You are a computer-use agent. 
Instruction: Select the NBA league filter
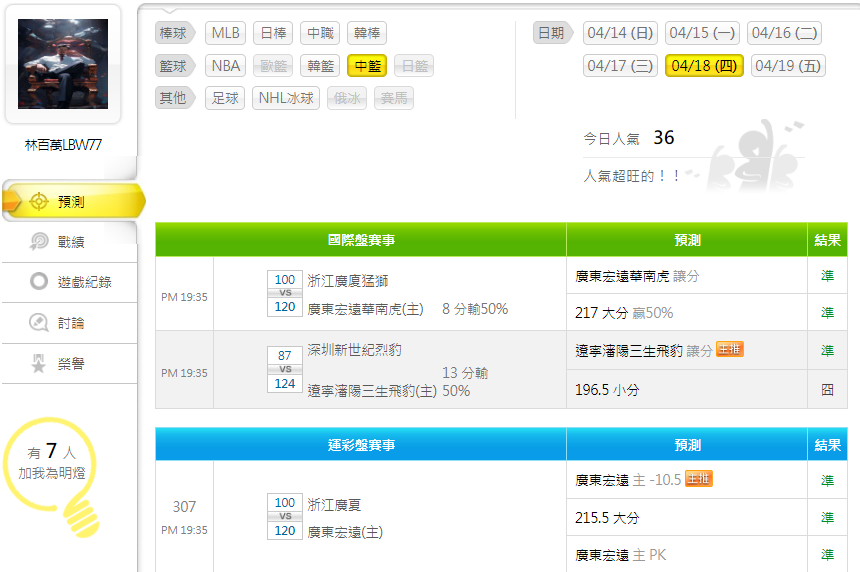coord(225,66)
